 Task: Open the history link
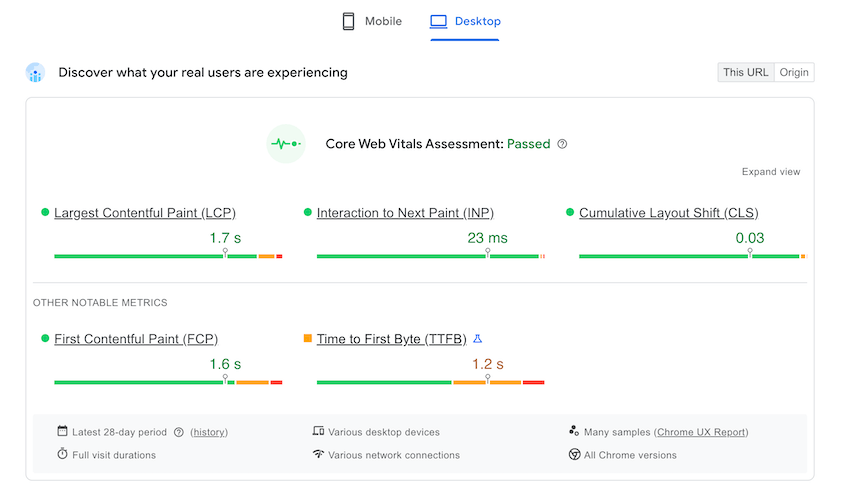[x=209, y=433]
